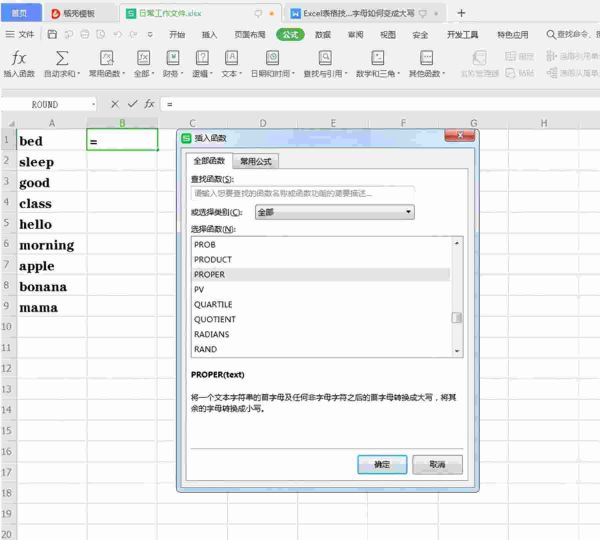Select PROPER in the function list
Image resolution: width=600 pixels, height=540 pixels.
(x=321, y=274)
